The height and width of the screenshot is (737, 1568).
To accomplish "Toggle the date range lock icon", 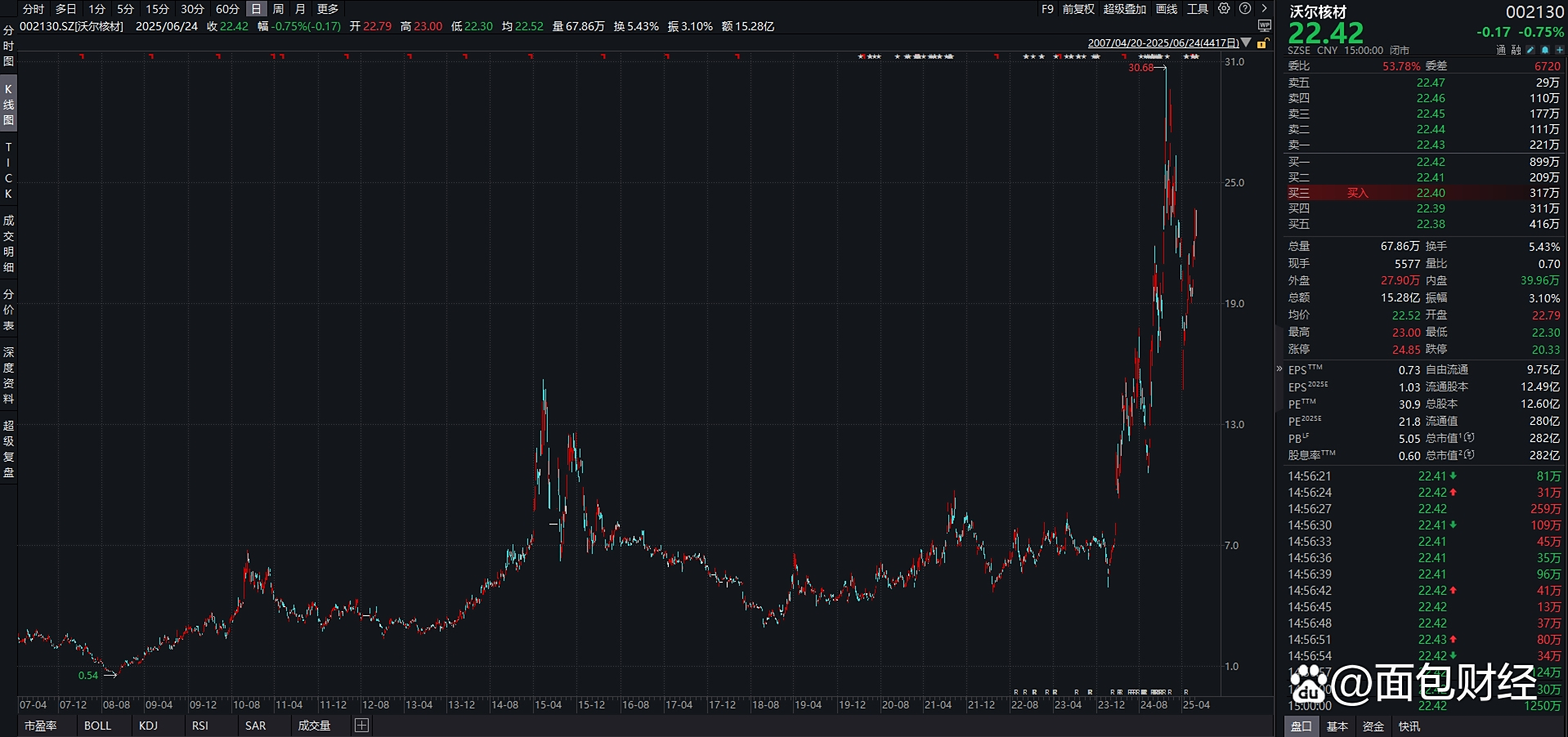I will (x=1262, y=43).
